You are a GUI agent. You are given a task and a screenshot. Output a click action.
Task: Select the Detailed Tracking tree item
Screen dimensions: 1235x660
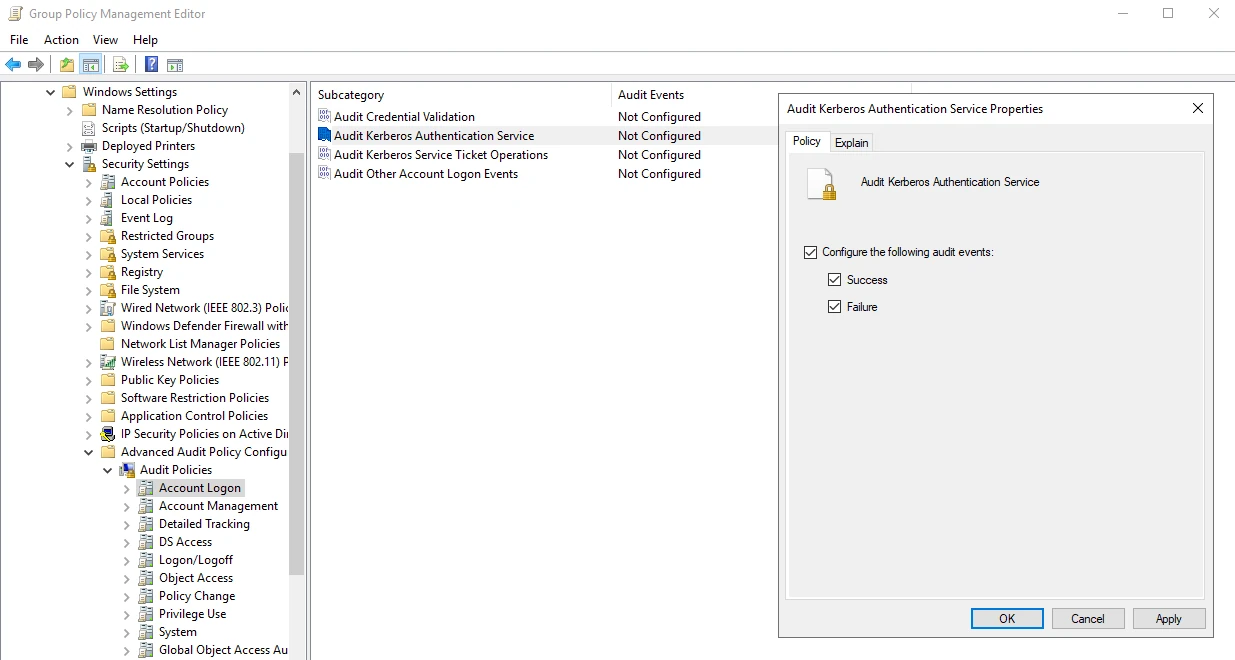(204, 524)
